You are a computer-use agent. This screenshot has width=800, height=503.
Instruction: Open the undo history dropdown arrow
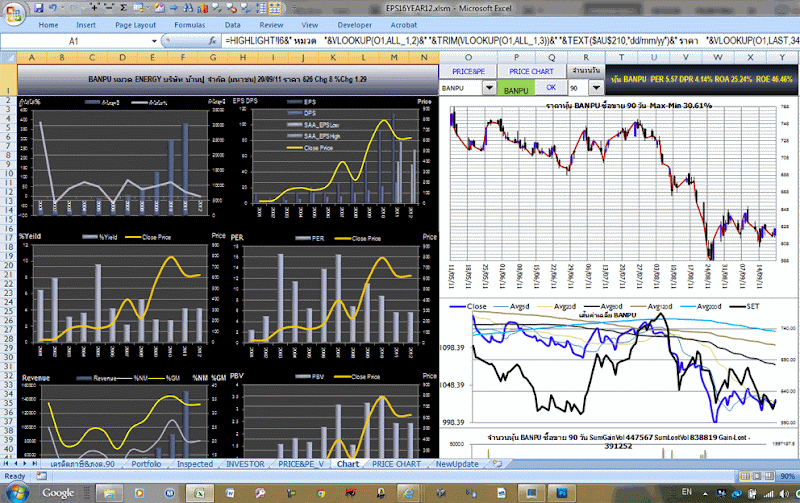[x=62, y=8]
